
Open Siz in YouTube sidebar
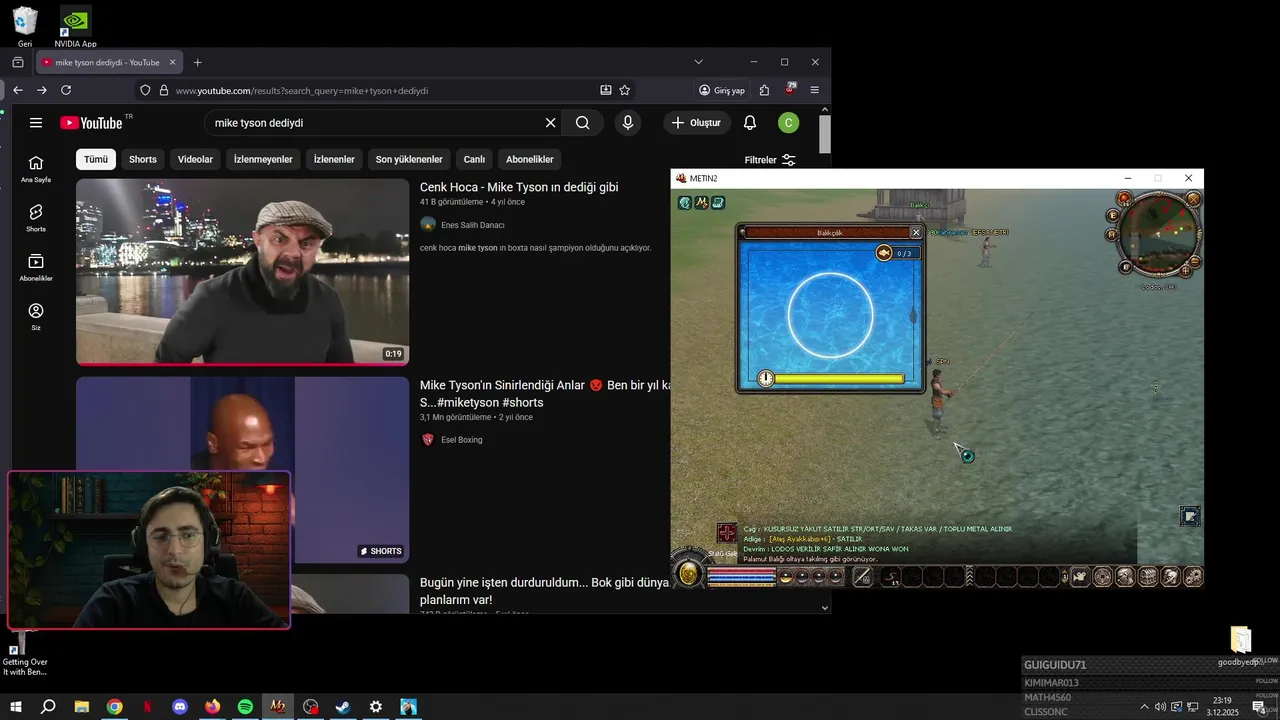click(x=36, y=316)
